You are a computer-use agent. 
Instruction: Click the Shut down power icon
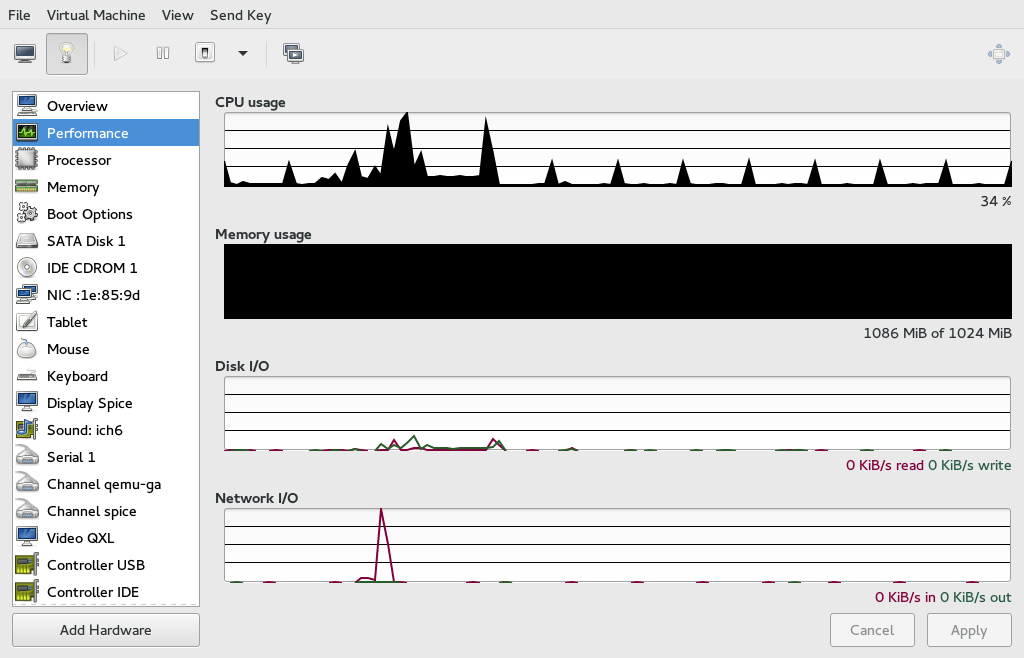(x=204, y=54)
